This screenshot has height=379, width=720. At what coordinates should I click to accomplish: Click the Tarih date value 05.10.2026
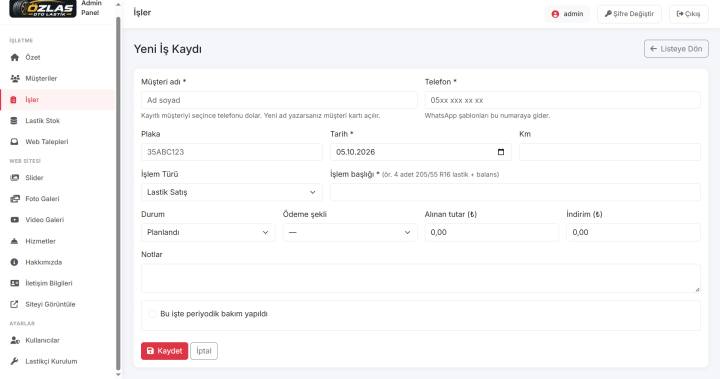[355, 152]
